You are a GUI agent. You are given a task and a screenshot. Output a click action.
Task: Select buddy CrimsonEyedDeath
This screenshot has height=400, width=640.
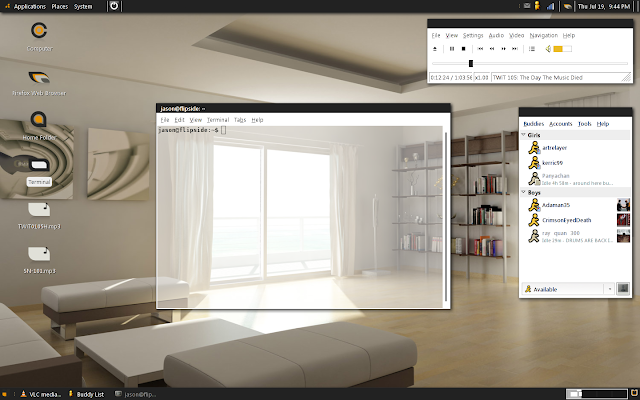point(566,220)
